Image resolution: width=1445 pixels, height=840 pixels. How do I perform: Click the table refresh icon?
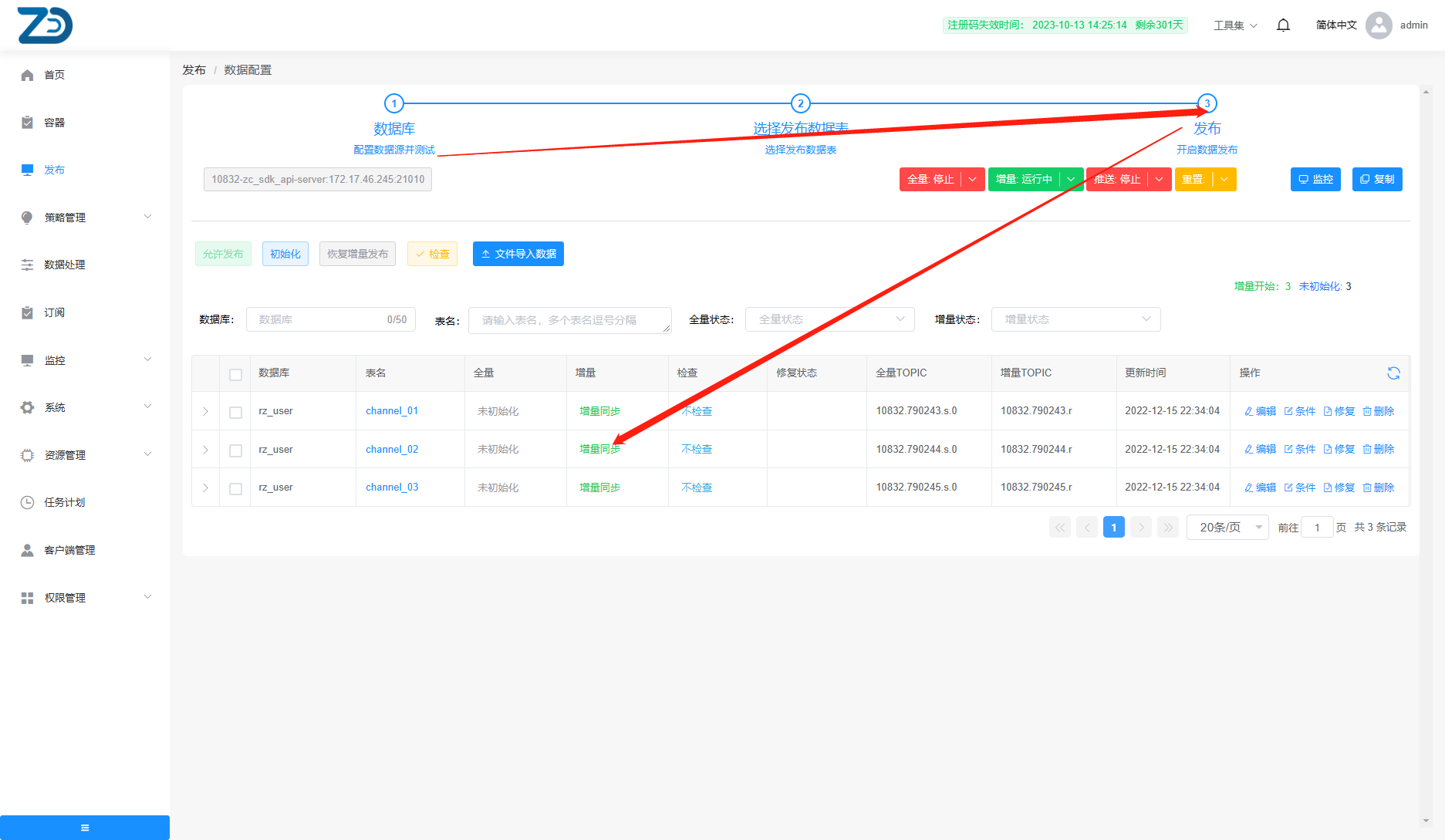1393,373
